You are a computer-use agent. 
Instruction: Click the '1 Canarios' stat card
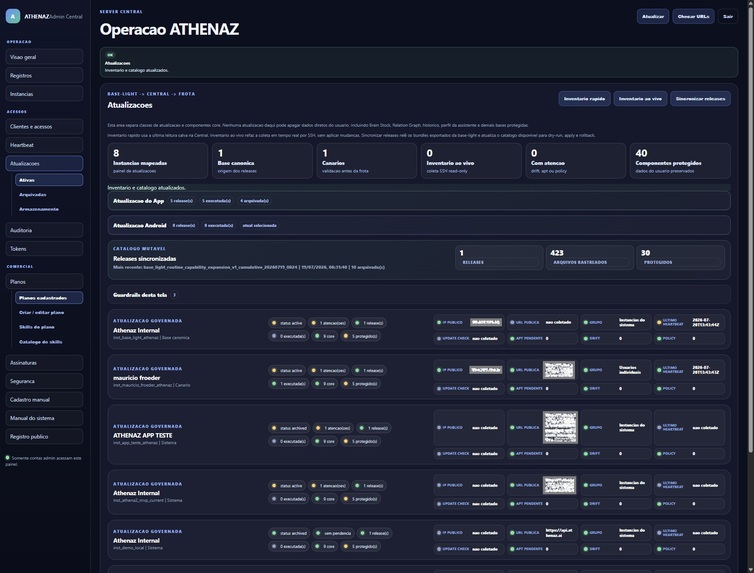366,161
